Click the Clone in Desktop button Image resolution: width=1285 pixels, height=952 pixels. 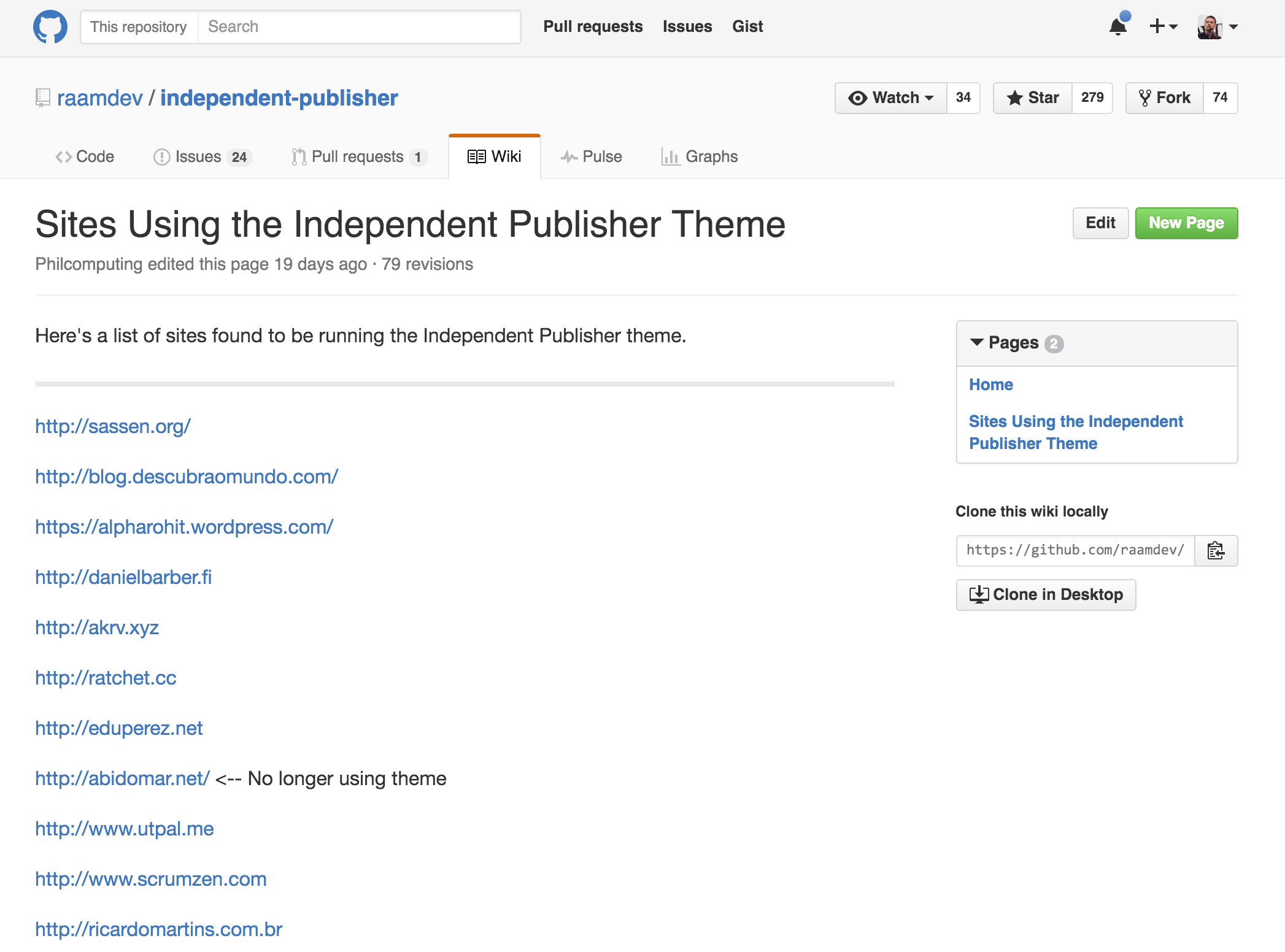(x=1046, y=594)
